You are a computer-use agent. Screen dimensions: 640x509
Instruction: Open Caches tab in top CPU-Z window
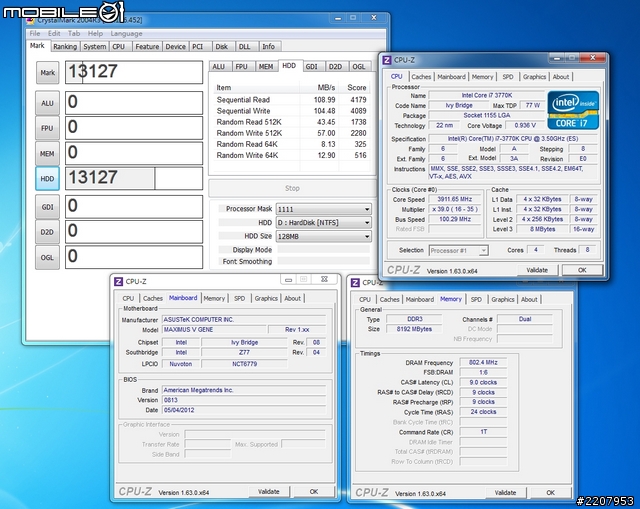(421, 77)
